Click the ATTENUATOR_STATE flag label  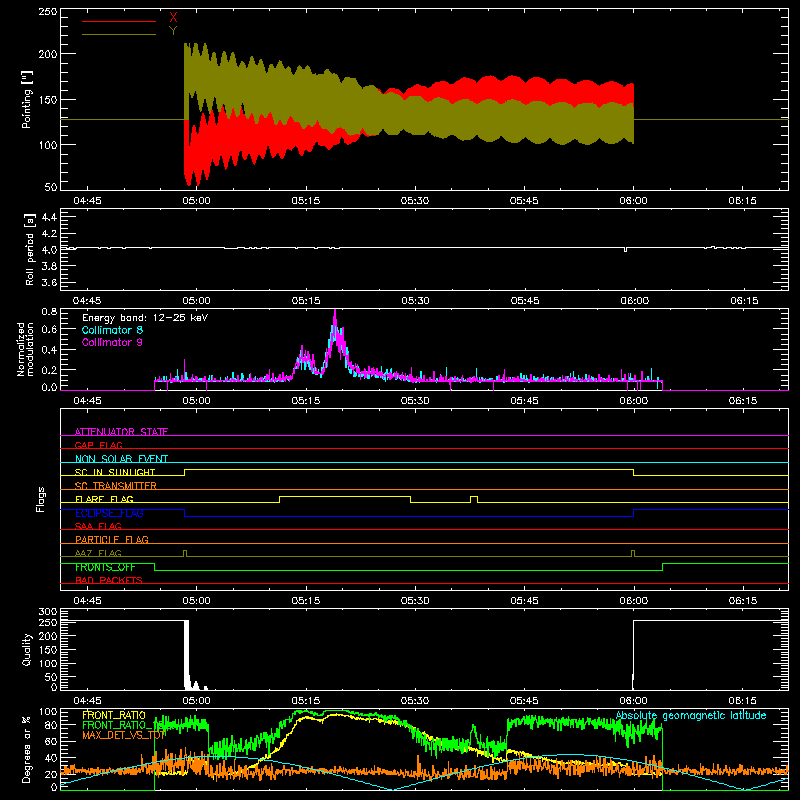[x=121, y=432]
